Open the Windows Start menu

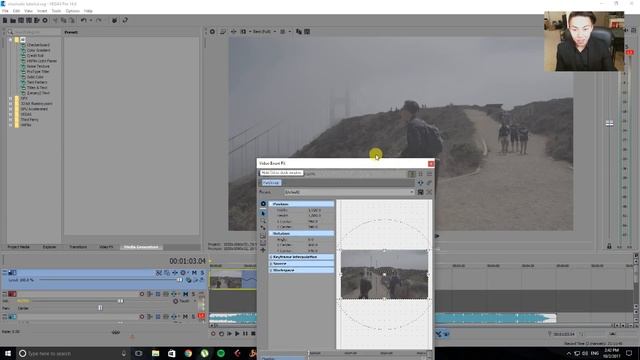[8, 353]
